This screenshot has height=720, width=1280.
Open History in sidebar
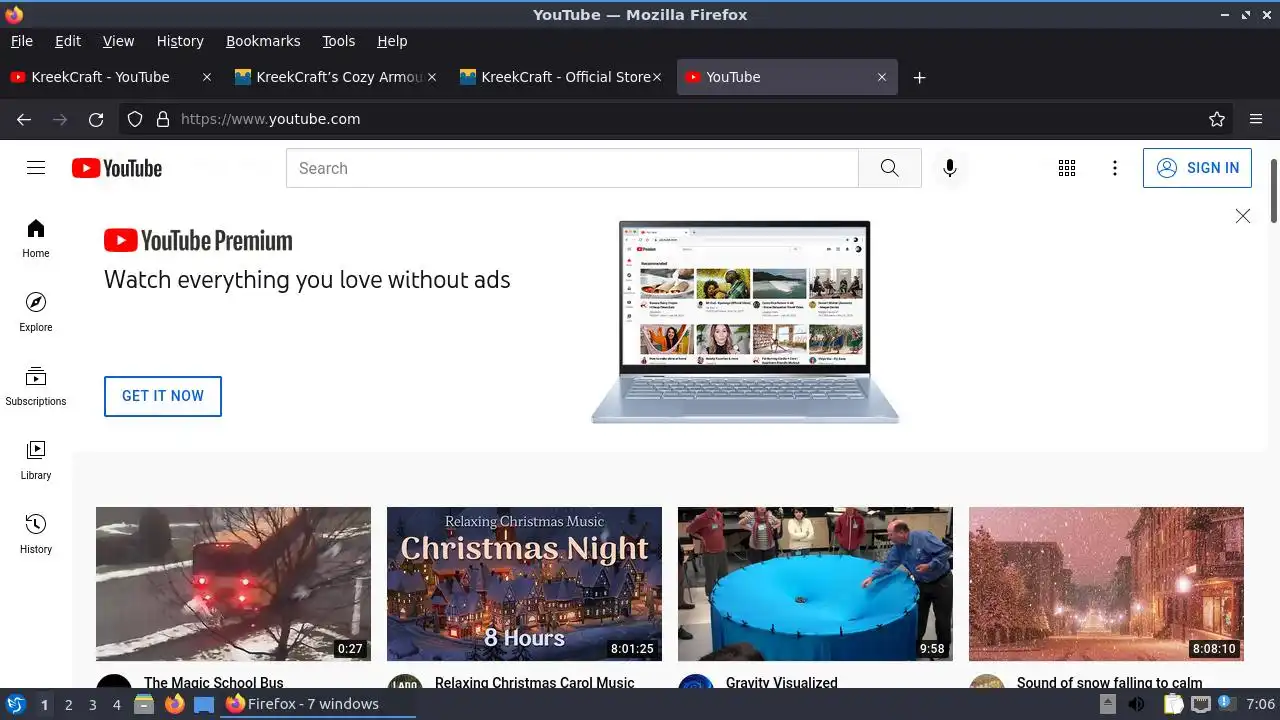point(36,534)
